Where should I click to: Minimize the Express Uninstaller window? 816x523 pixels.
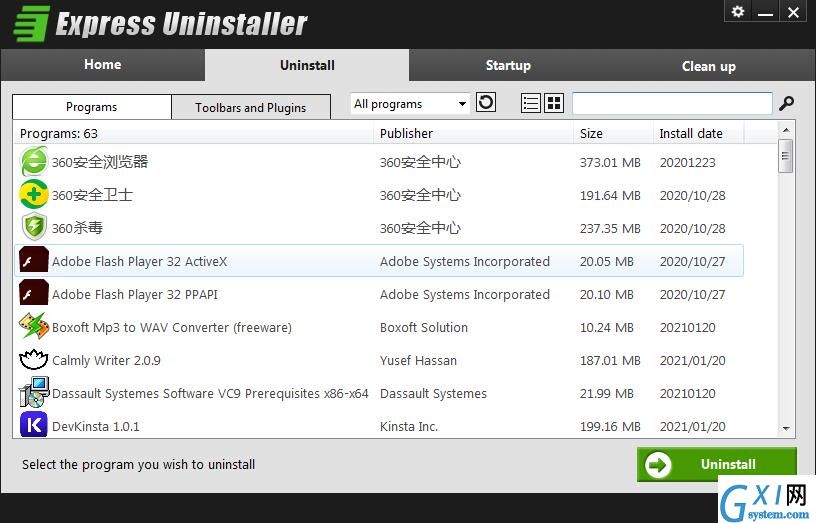pyautogui.click(x=765, y=11)
